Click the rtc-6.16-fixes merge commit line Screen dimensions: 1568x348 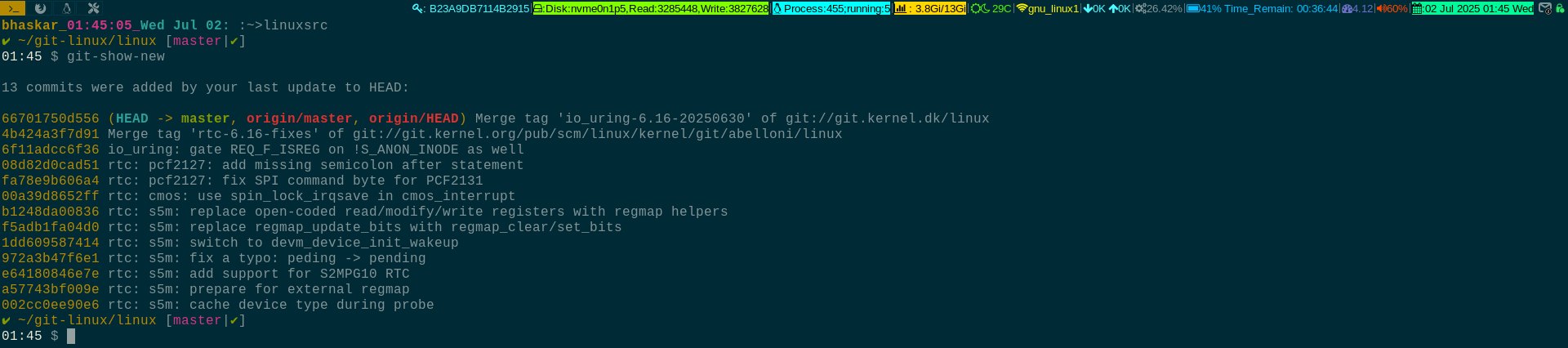(x=422, y=134)
